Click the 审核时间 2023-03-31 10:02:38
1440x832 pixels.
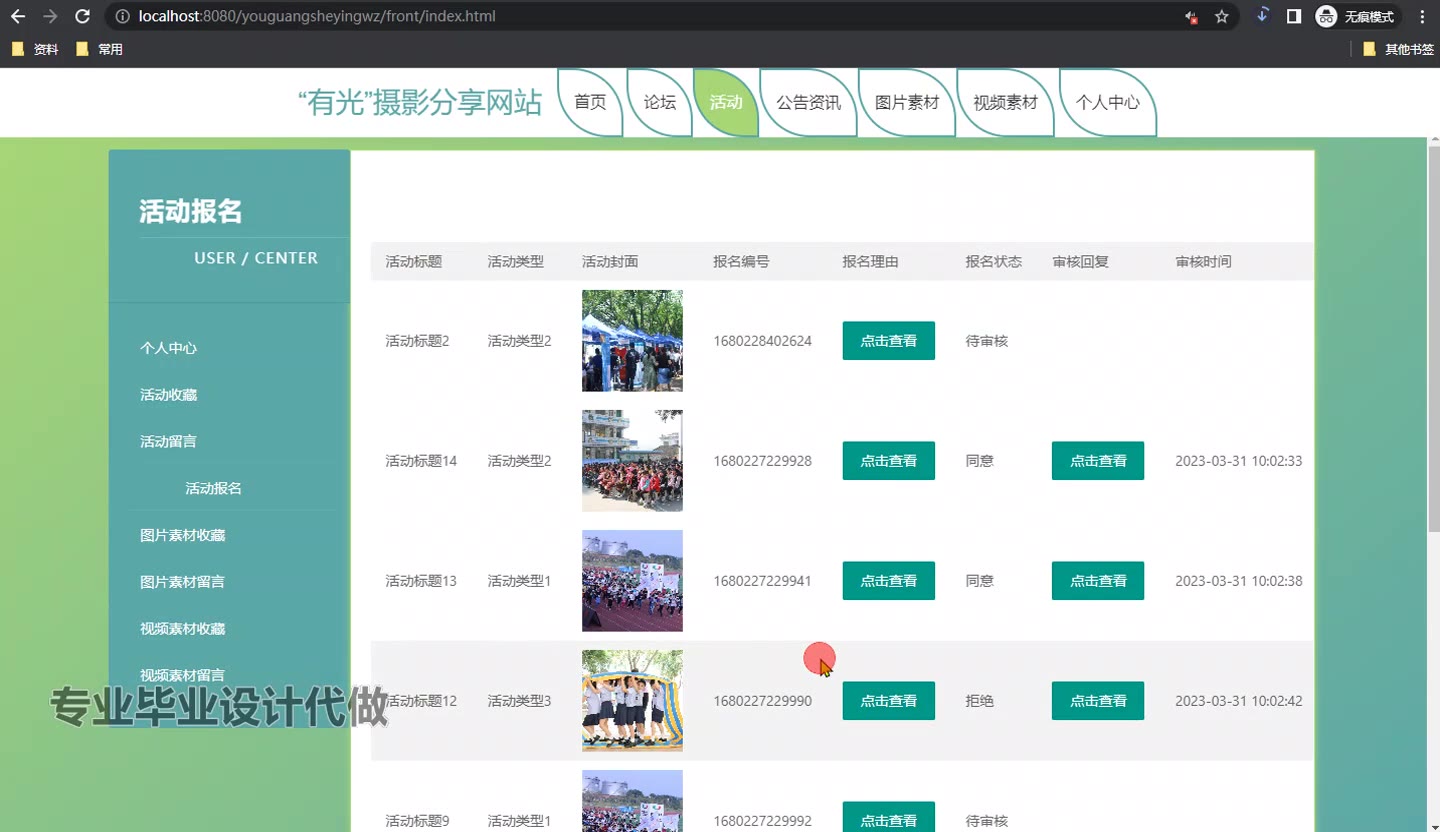pos(1238,581)
